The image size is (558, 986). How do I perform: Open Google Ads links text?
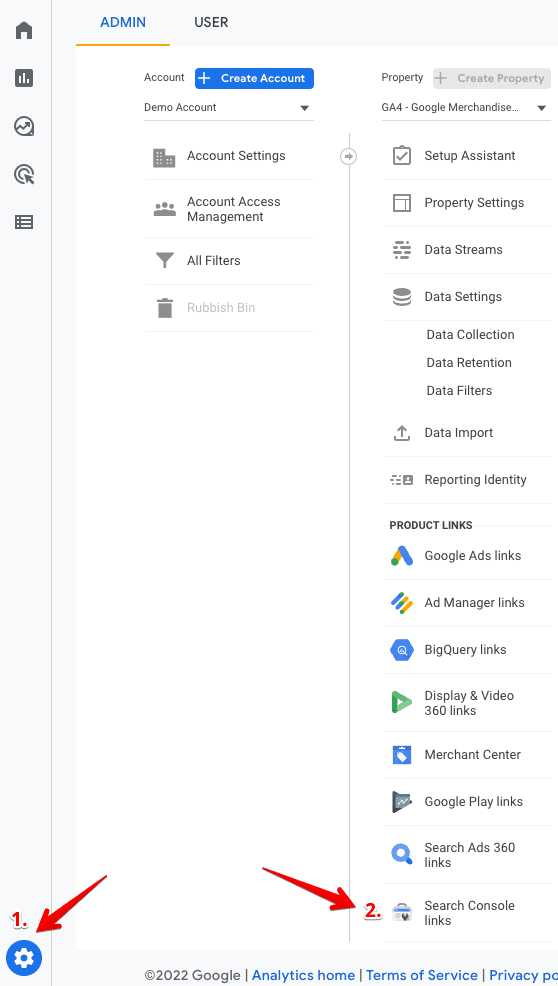(472, 556)
